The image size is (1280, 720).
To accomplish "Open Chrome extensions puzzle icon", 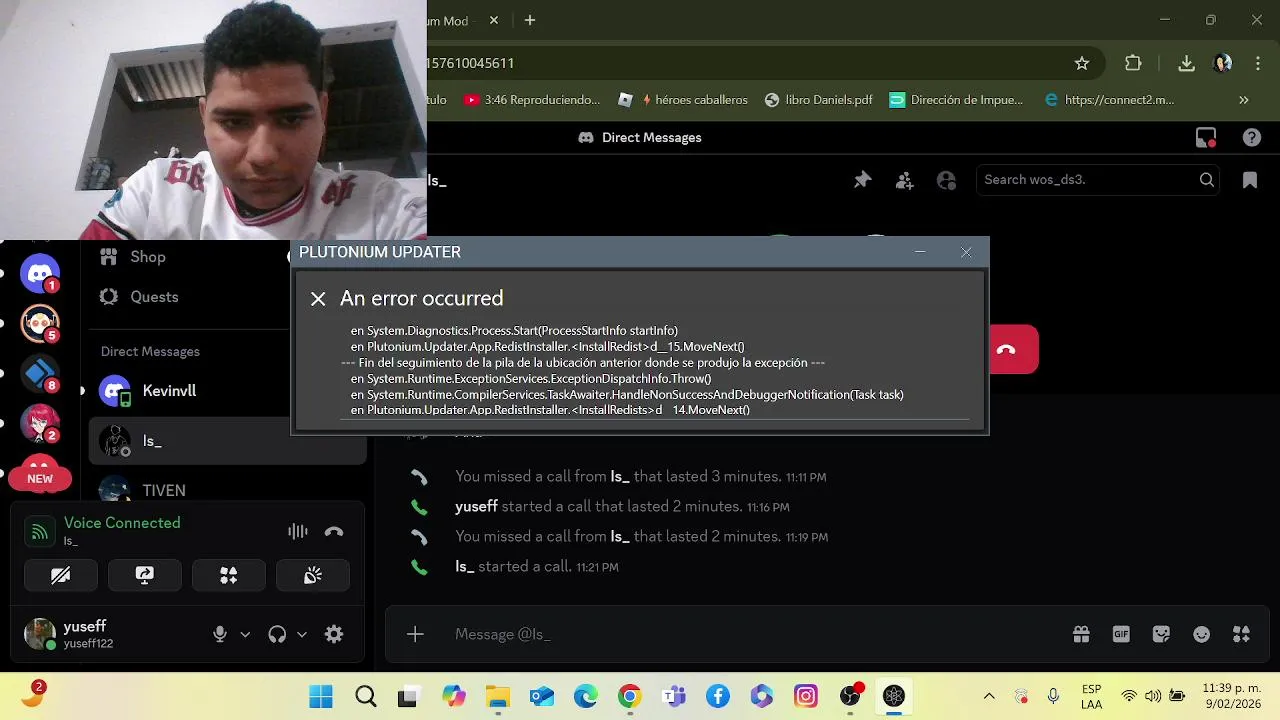I will 1133,63.
